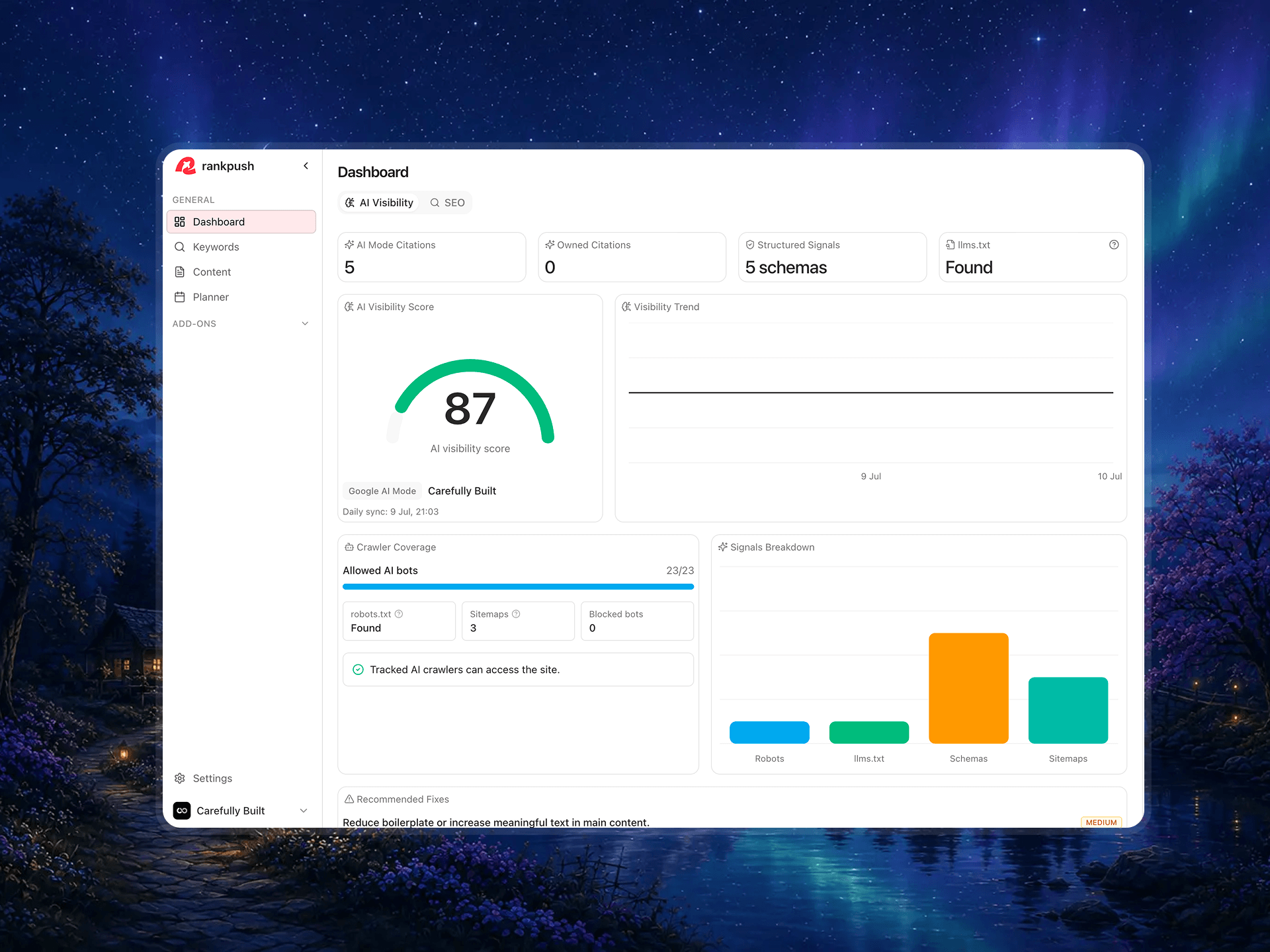
Task: Click the Signals Breakdown sparkle icon
Action: (723, 547)
